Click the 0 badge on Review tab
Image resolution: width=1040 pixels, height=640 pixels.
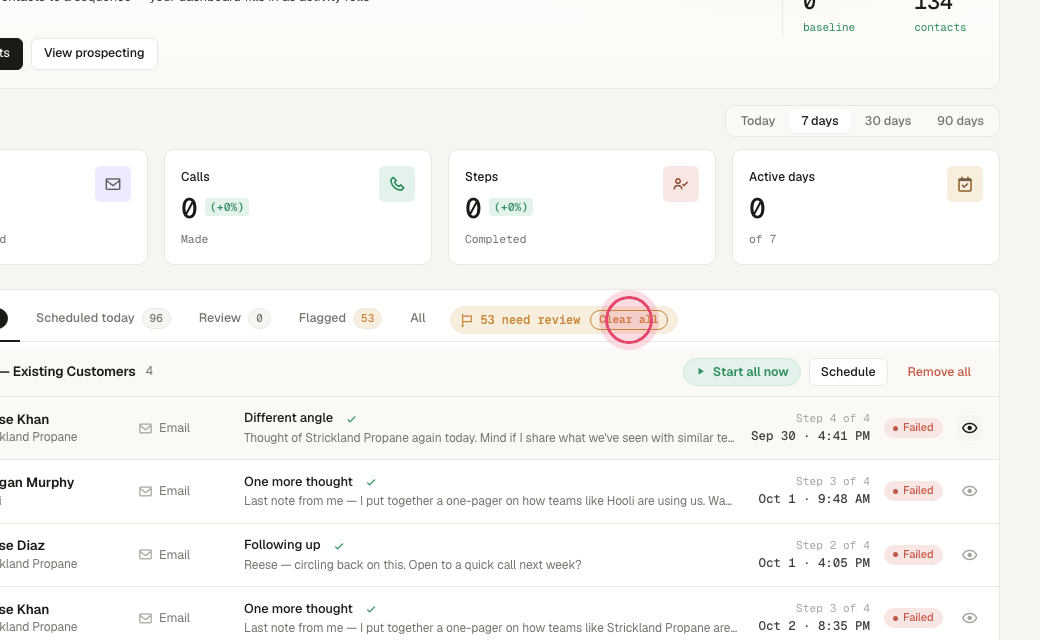pos(259,318)
